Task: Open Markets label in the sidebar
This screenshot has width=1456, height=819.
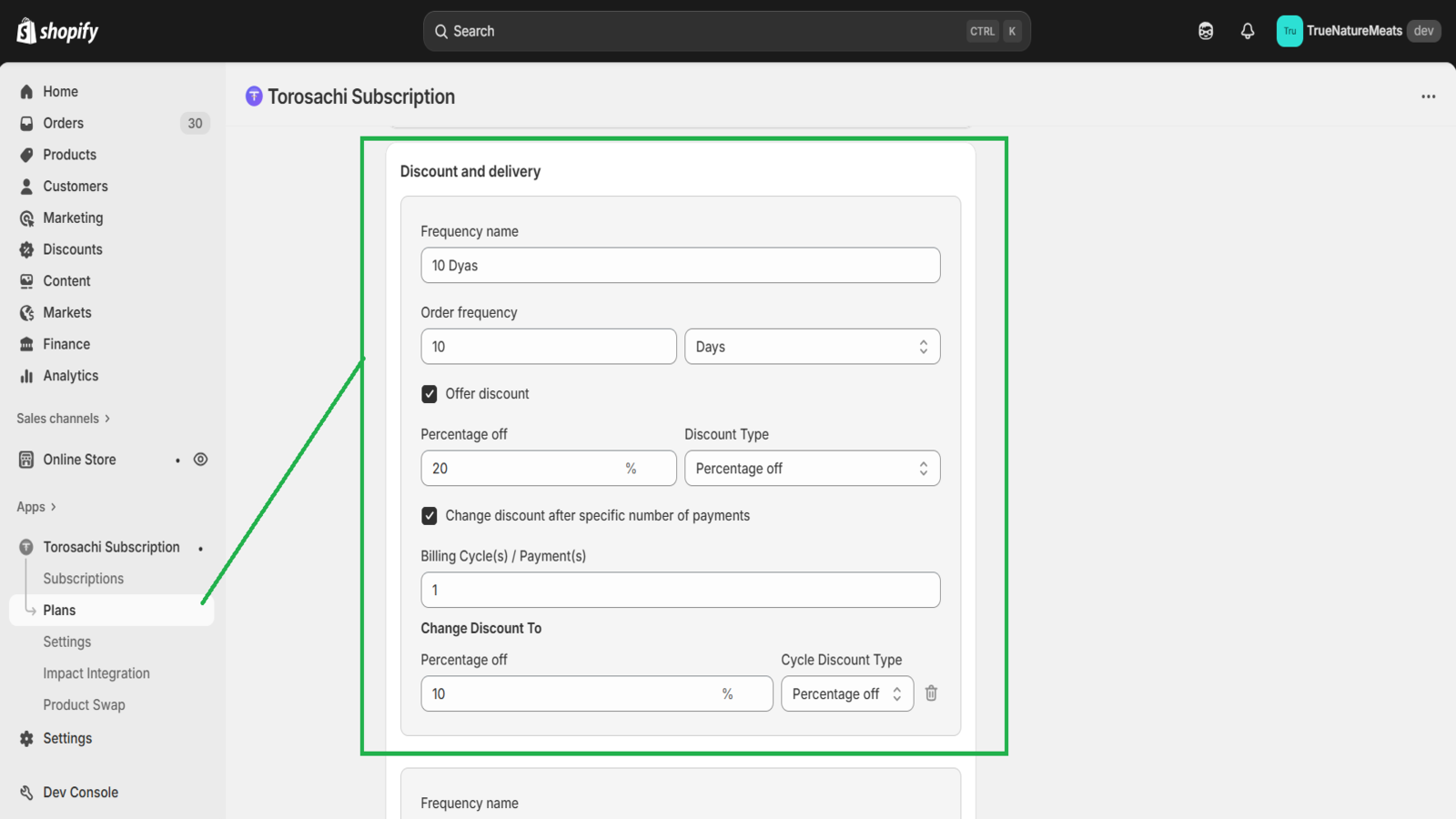Action: [x=67, y=313]
